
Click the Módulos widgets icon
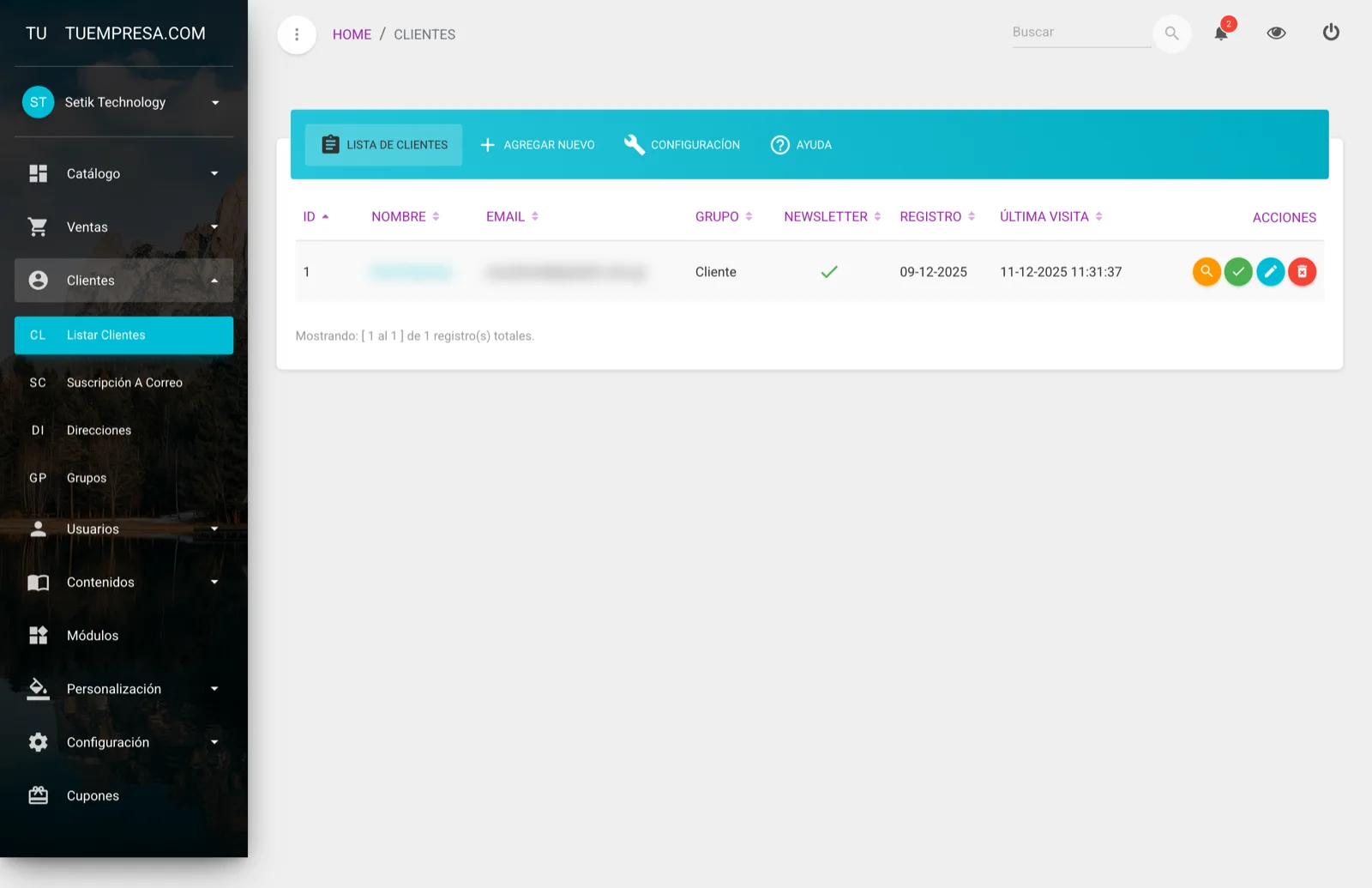[39, 636]
